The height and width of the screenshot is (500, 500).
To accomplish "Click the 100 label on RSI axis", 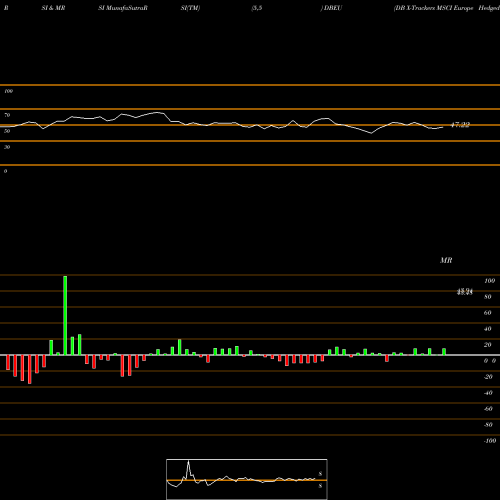I will [8, 91].
